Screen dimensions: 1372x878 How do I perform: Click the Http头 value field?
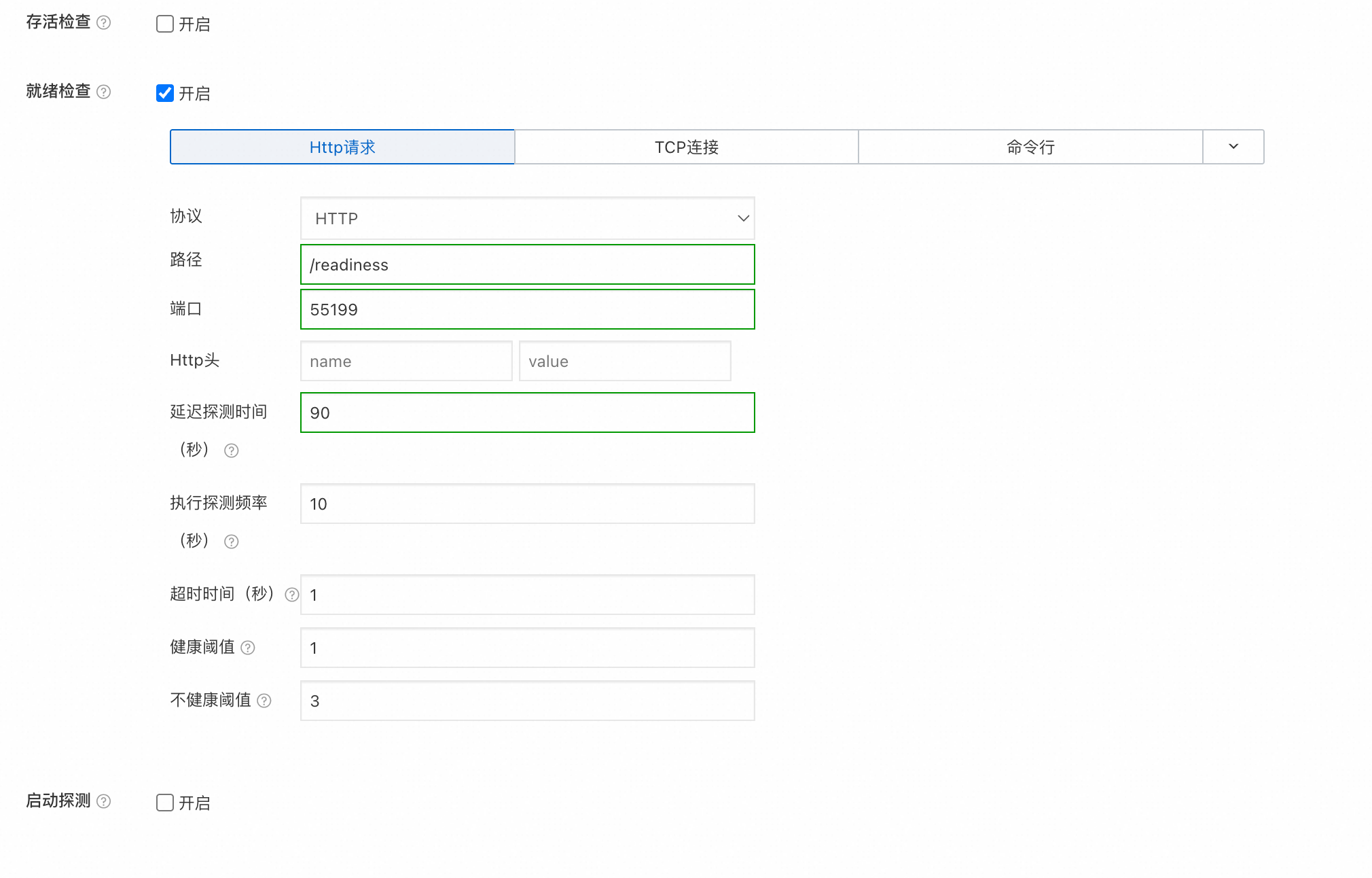tap(625, 362)
